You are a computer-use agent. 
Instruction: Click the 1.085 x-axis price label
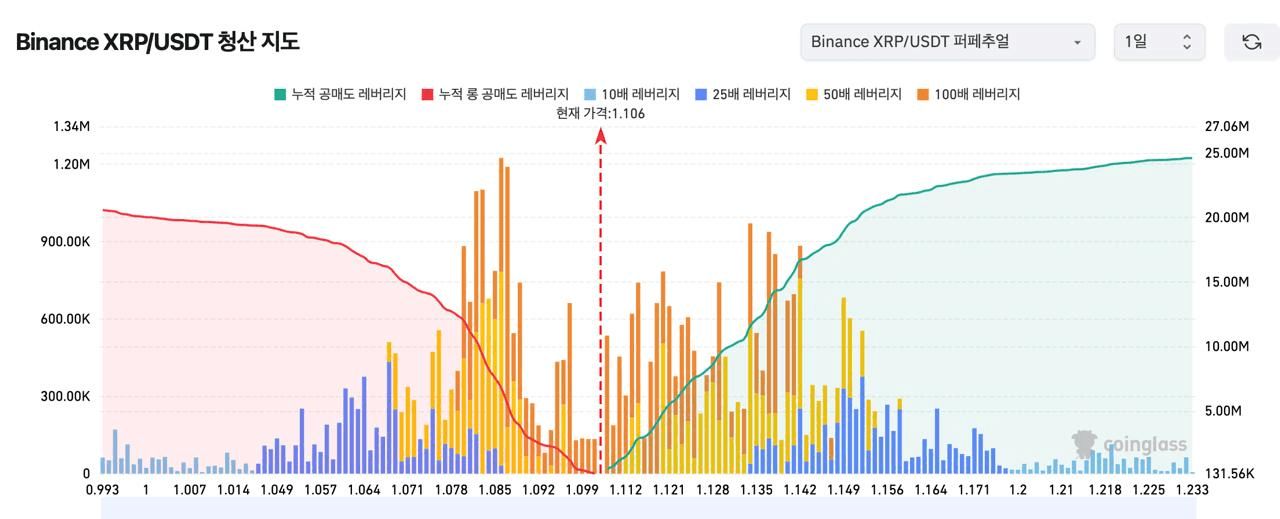pos(495,490)
